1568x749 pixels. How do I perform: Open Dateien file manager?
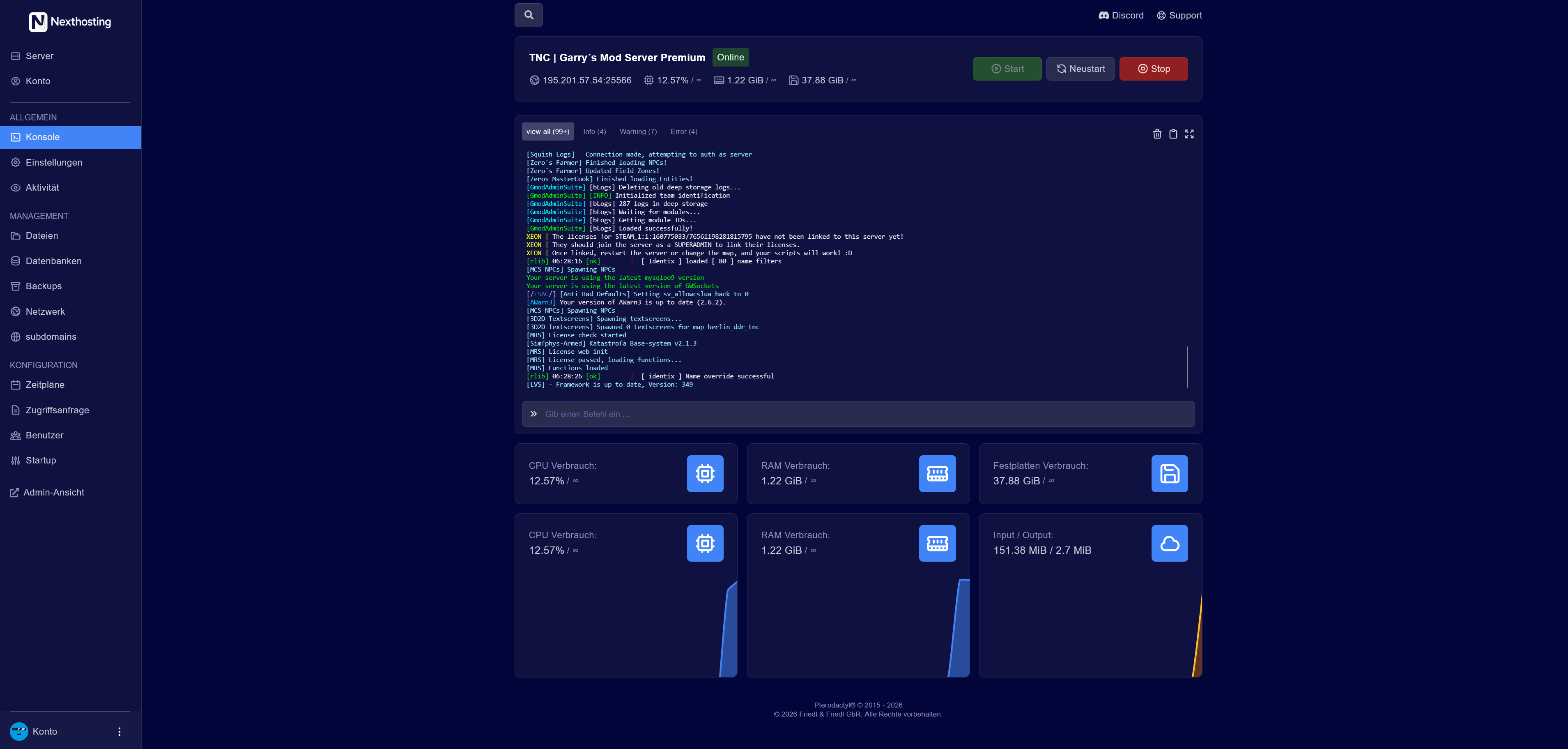point(71,236)
